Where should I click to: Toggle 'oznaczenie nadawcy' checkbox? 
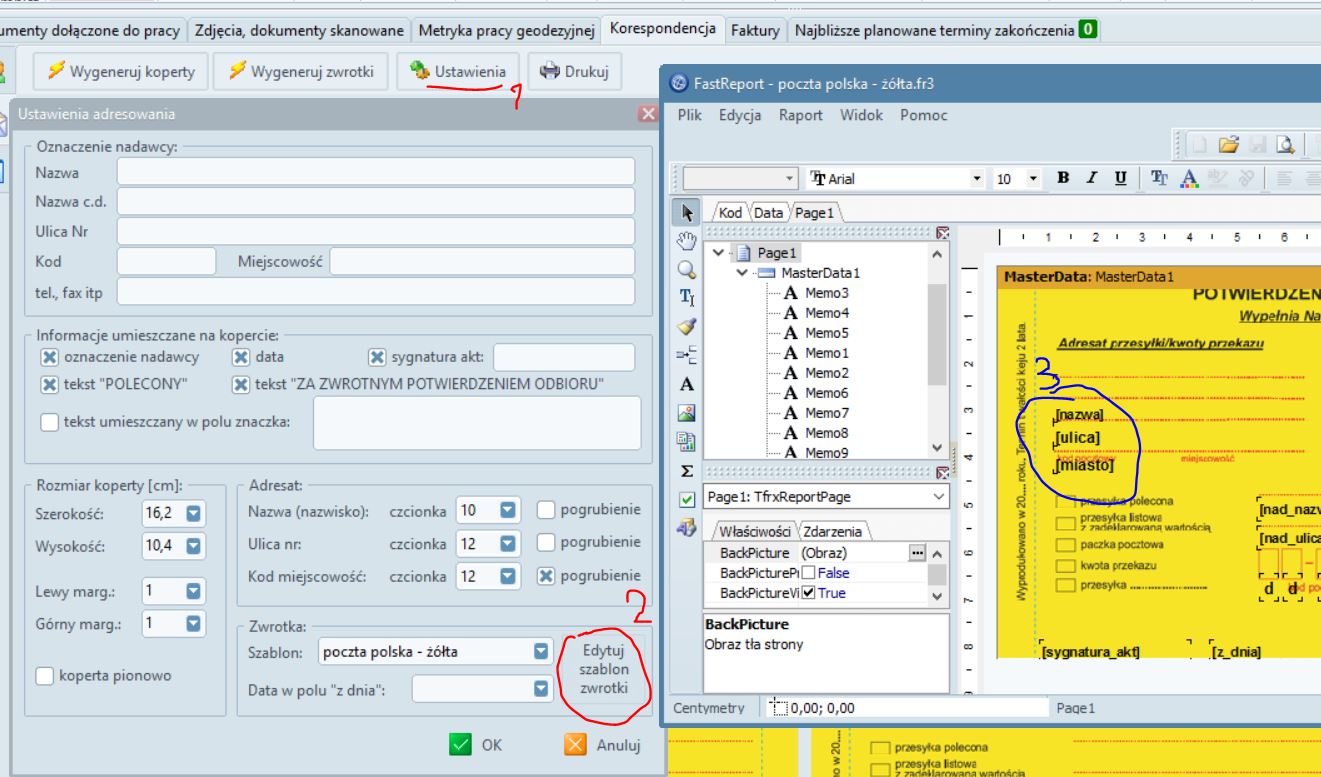tap(48, 357)
